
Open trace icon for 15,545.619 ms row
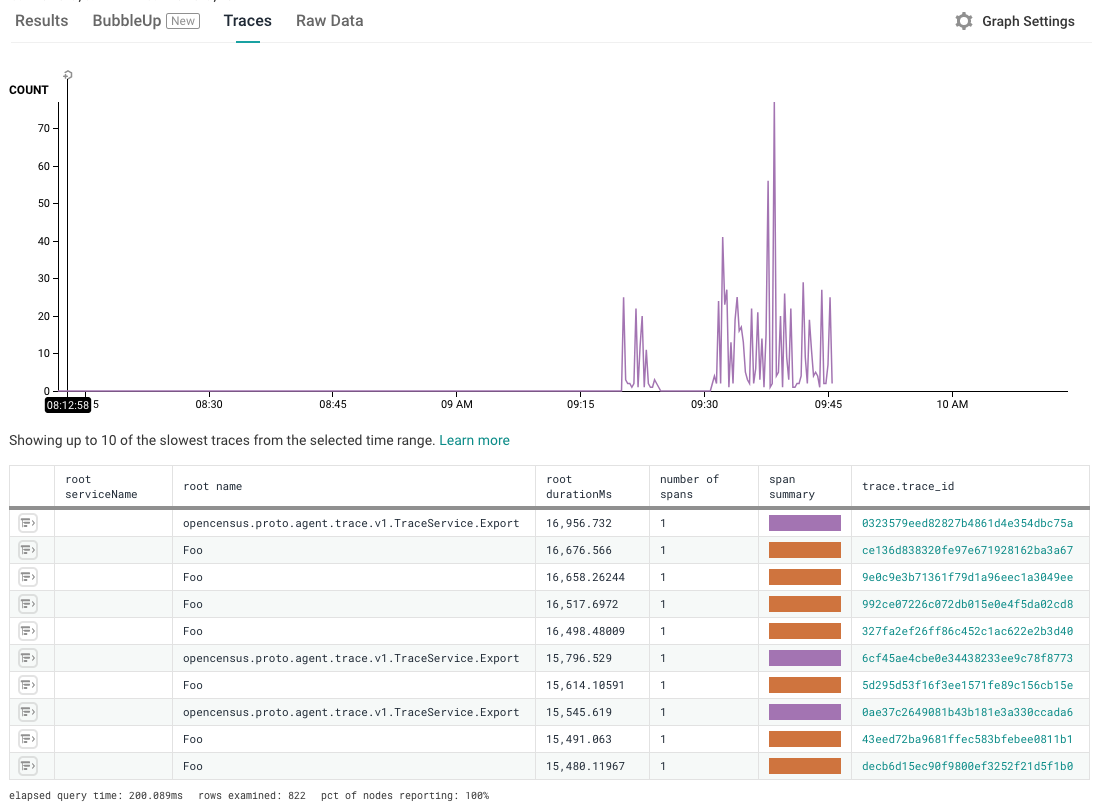coord(28,712)
